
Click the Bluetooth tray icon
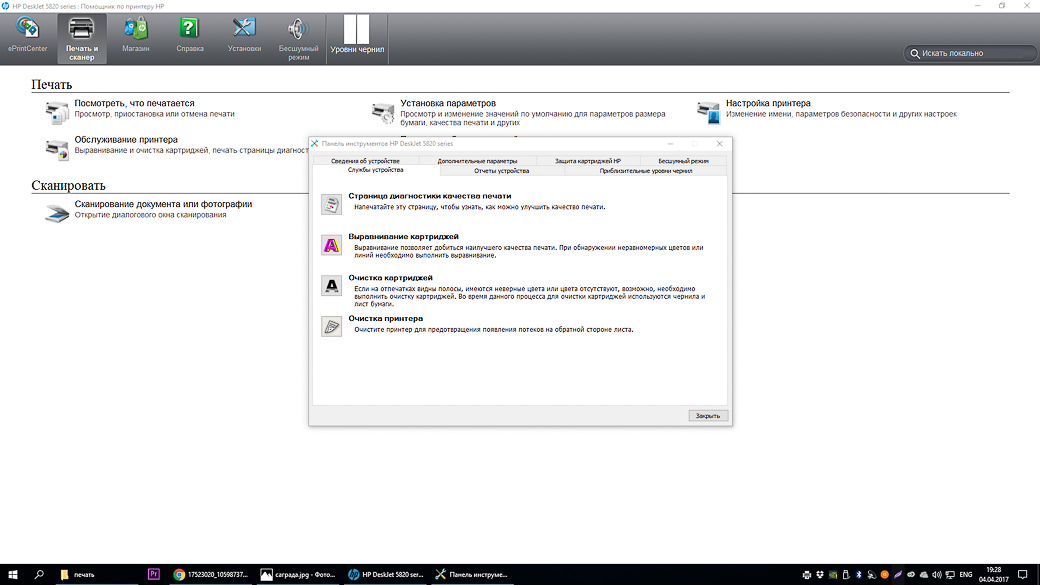(858, 574)
